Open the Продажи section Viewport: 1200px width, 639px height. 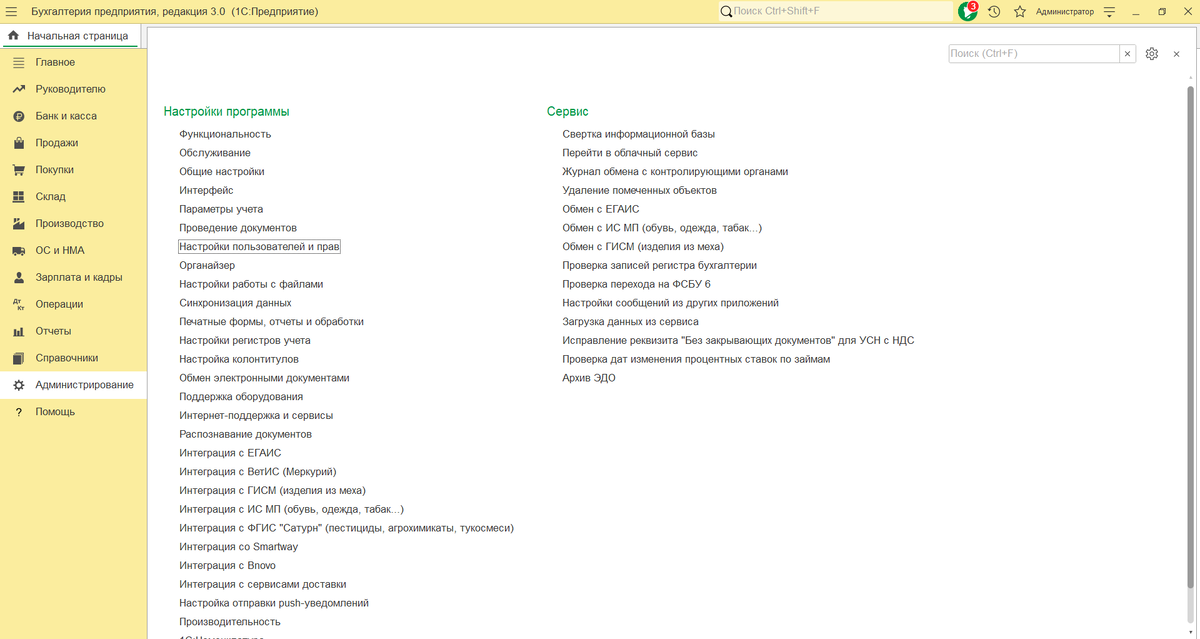pos(73,143)
